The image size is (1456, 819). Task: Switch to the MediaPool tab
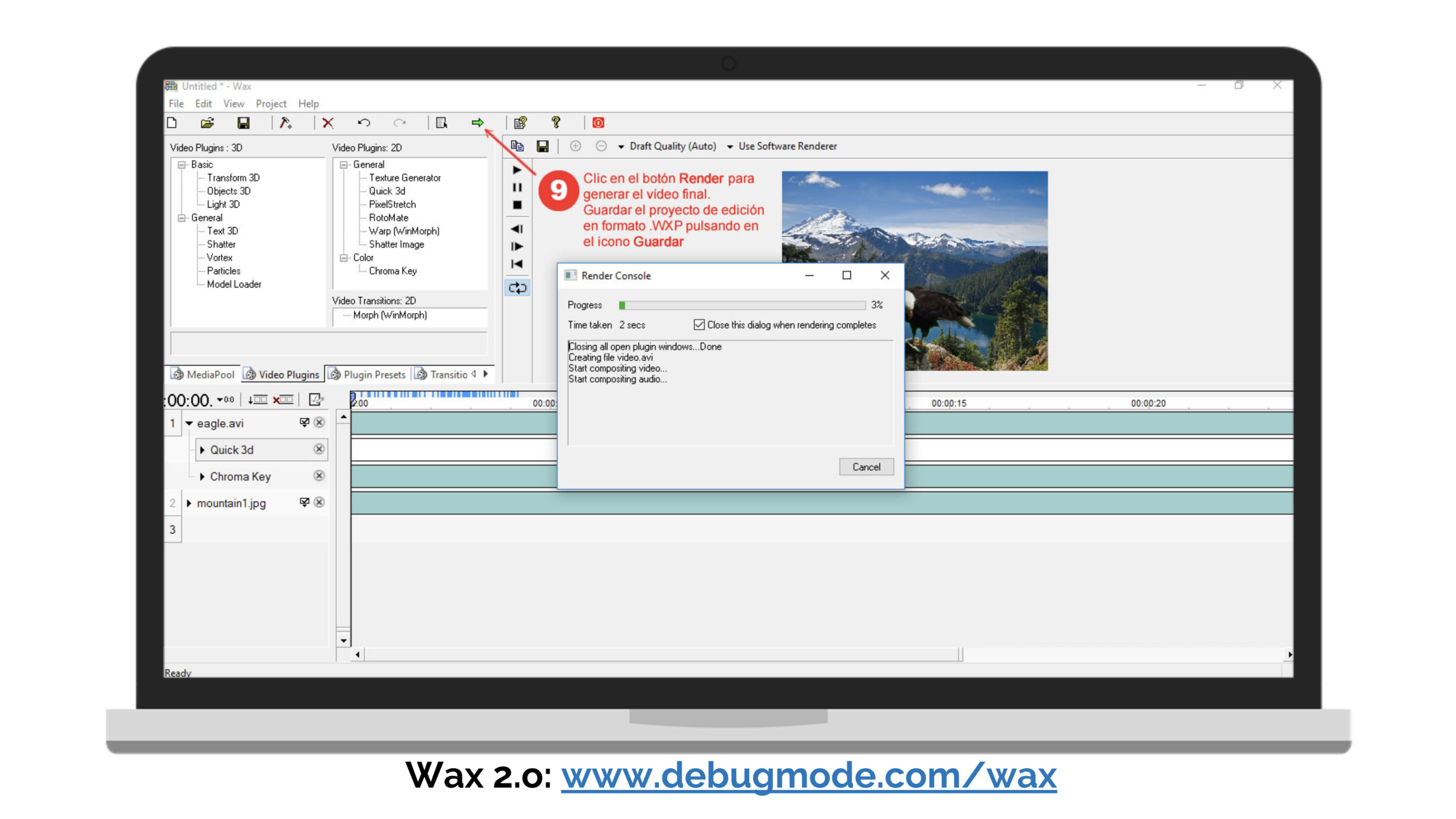(204, 375)
